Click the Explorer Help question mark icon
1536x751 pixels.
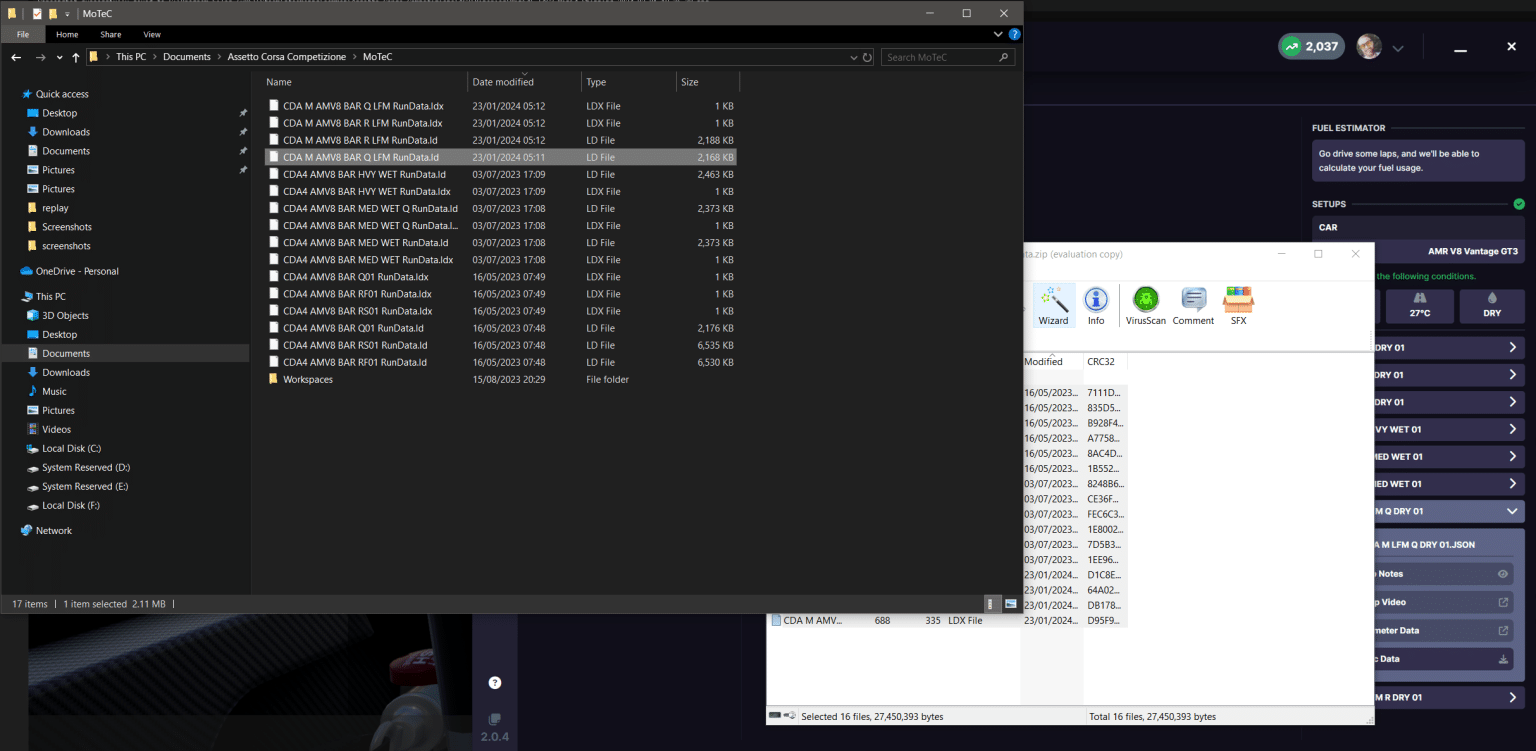[x=1014, y=34]
